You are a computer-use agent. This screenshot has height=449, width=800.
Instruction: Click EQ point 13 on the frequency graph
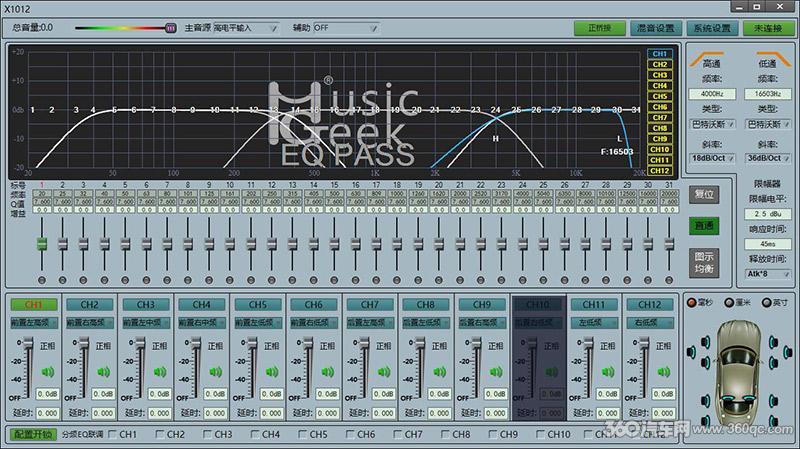tap(273, 110)
